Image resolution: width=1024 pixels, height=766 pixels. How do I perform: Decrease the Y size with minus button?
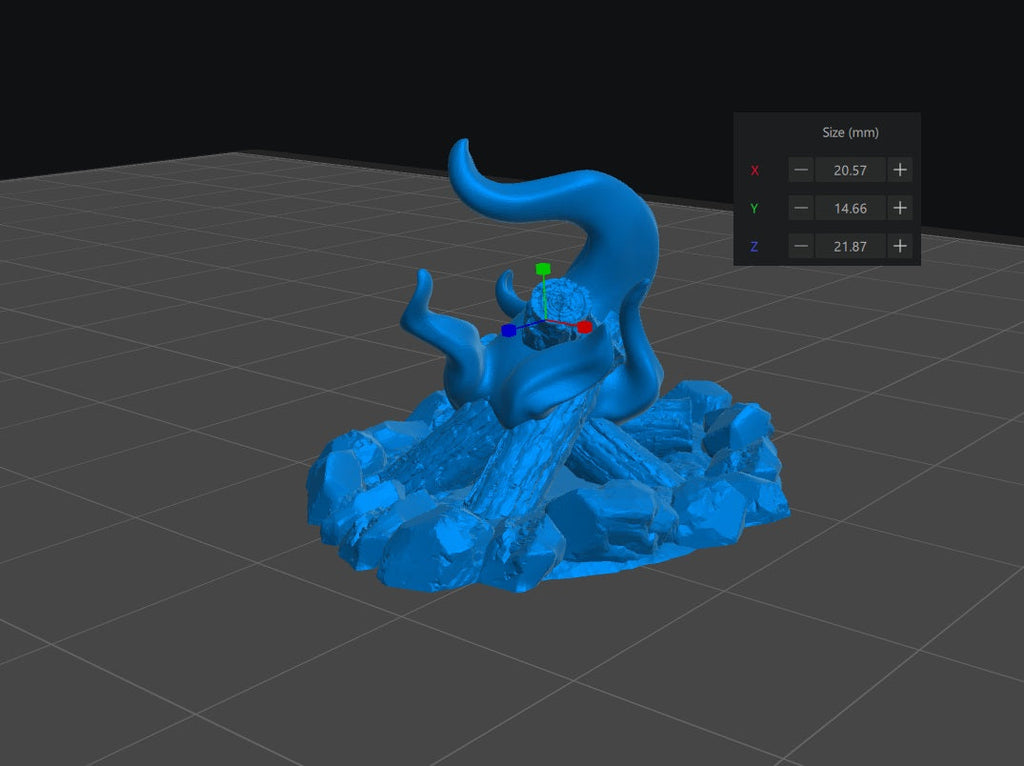pos(801,208)
